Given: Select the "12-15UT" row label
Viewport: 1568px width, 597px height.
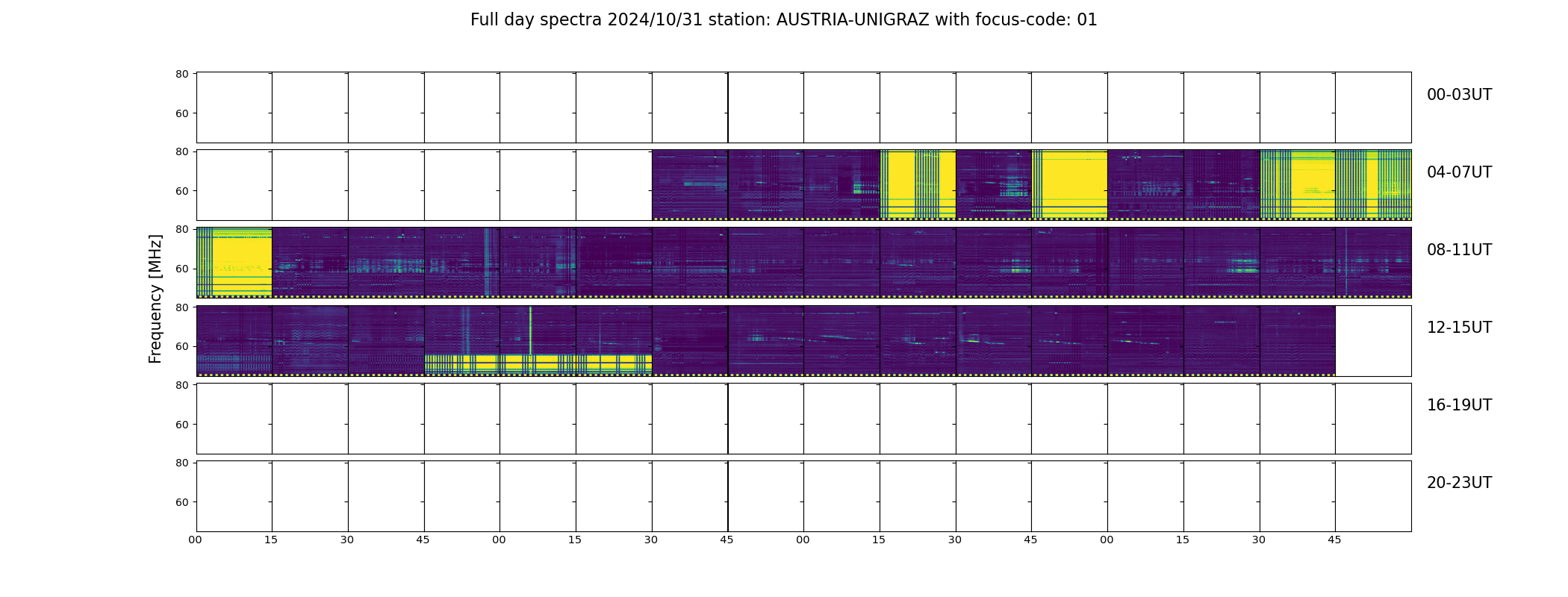Looking at the screenshot, I should tap(1459, 328).
